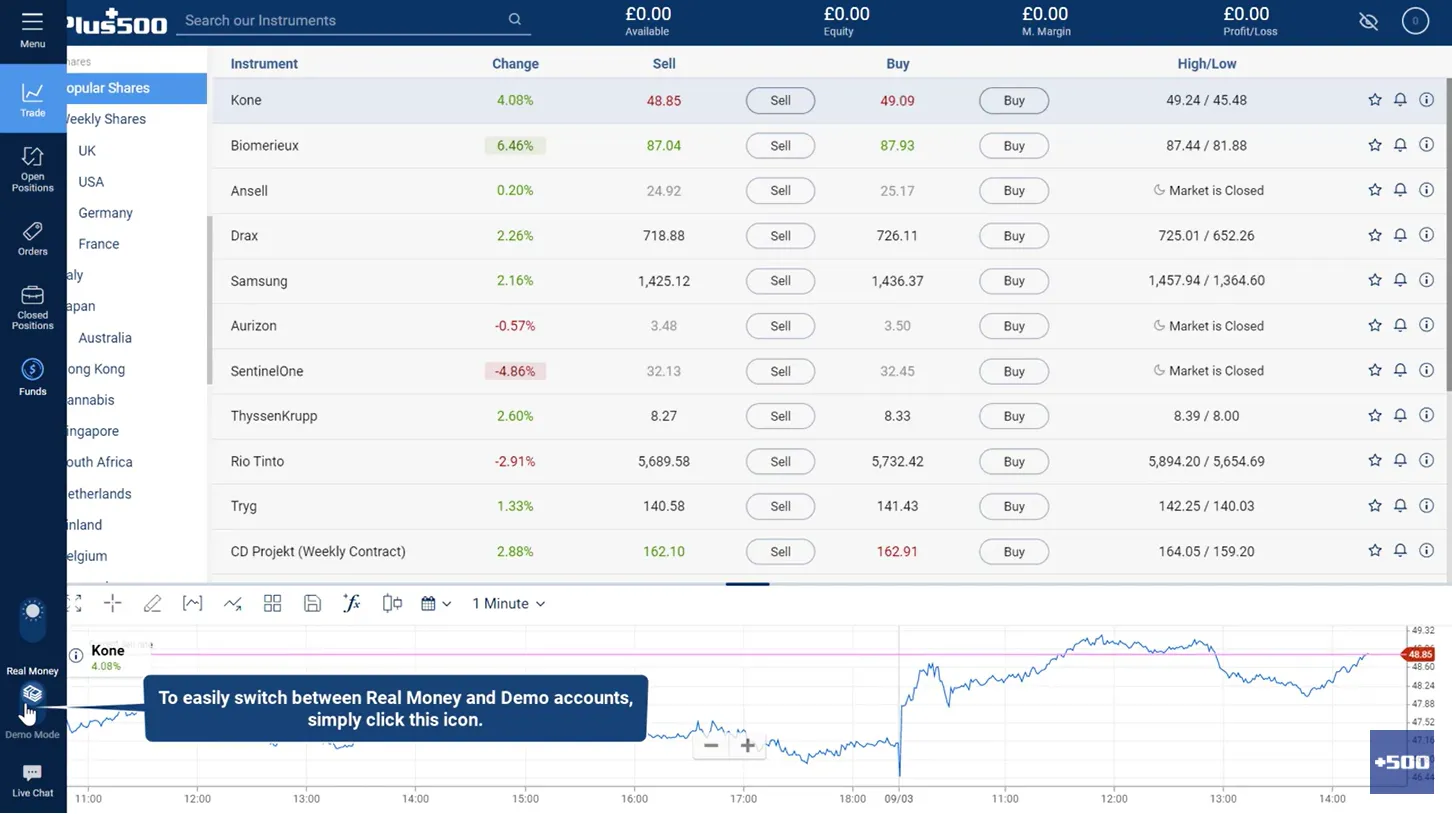
Task: Save the chart with the floppy icon
Action: 312,603
